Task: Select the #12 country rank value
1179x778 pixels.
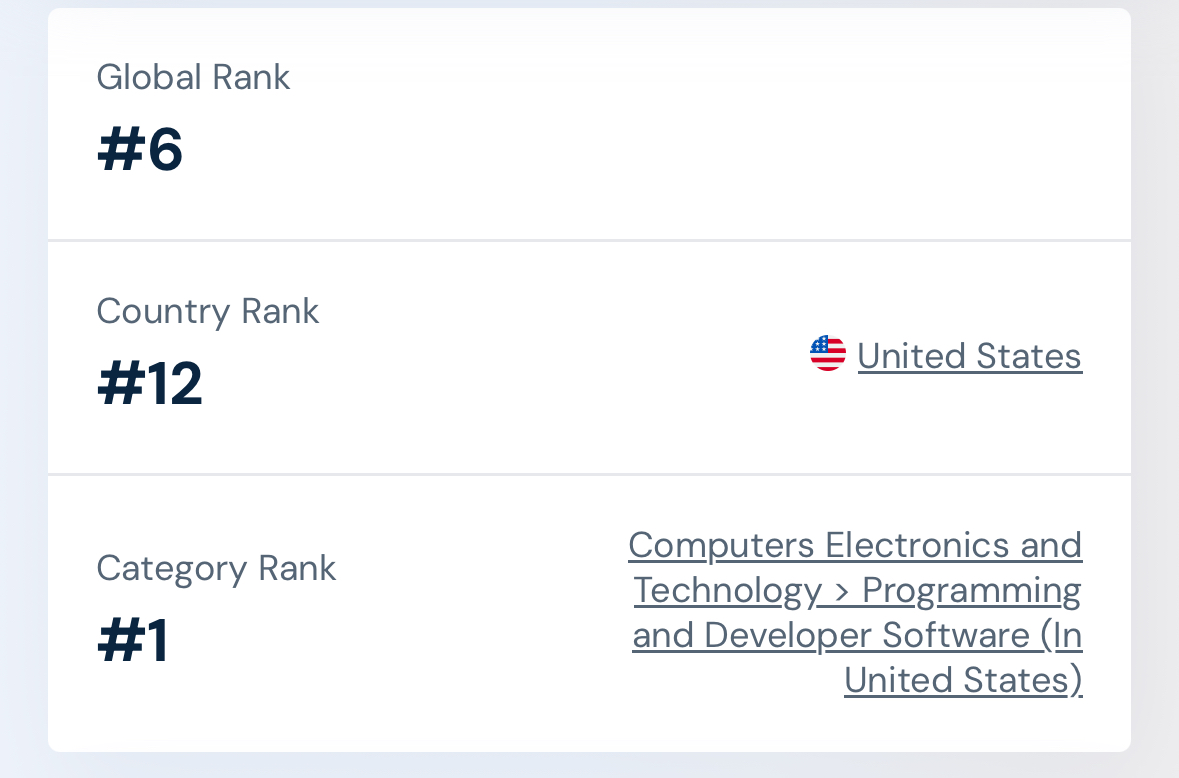Action: [x=150, y=383]
